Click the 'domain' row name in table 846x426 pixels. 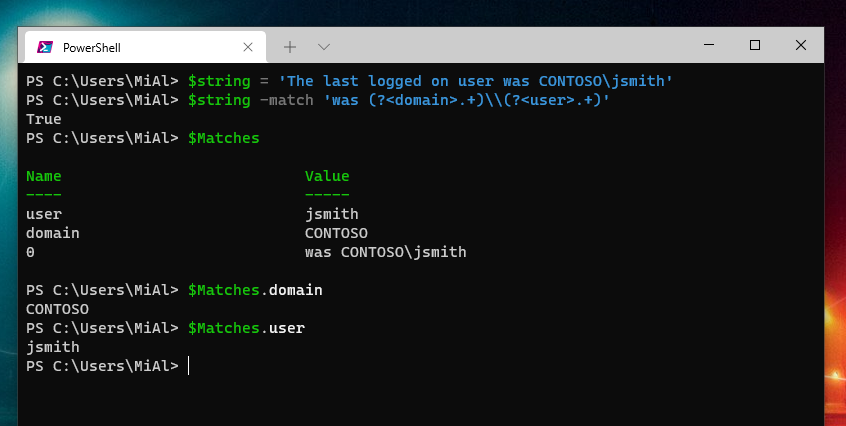(x=53, y=233)
